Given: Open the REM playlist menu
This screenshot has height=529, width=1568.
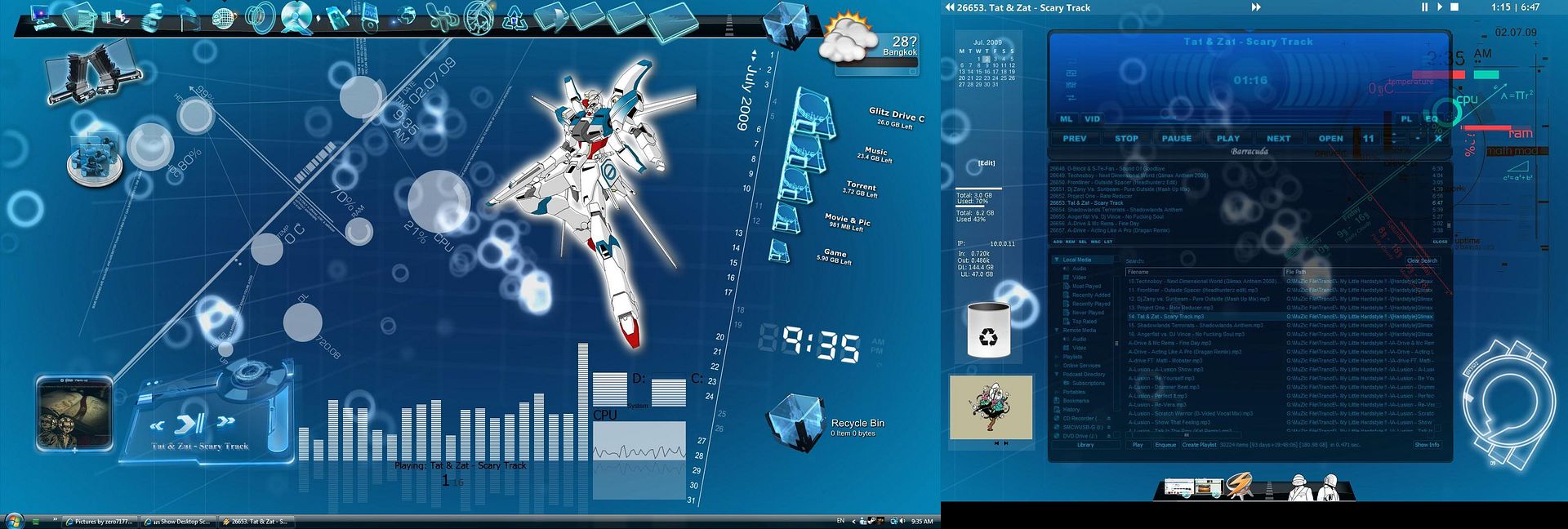Looking at the screenshot, I should point(1070,242).
